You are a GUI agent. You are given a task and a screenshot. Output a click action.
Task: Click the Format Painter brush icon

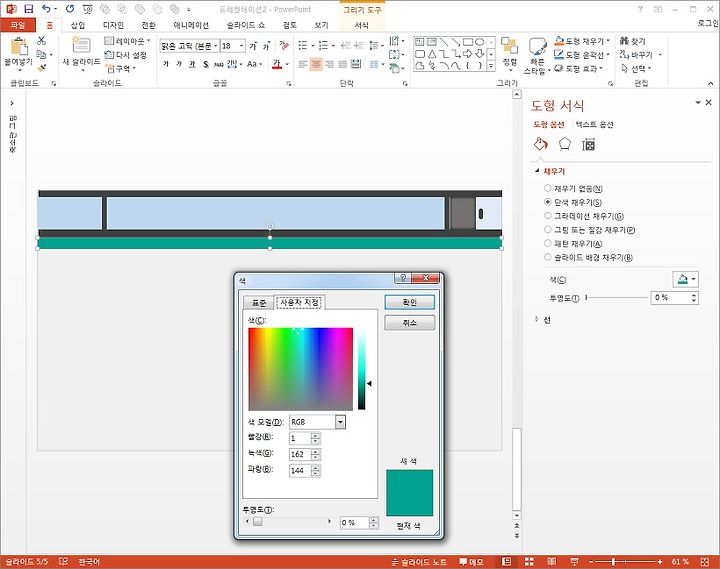pyautogui.click(x=41, y=68)
